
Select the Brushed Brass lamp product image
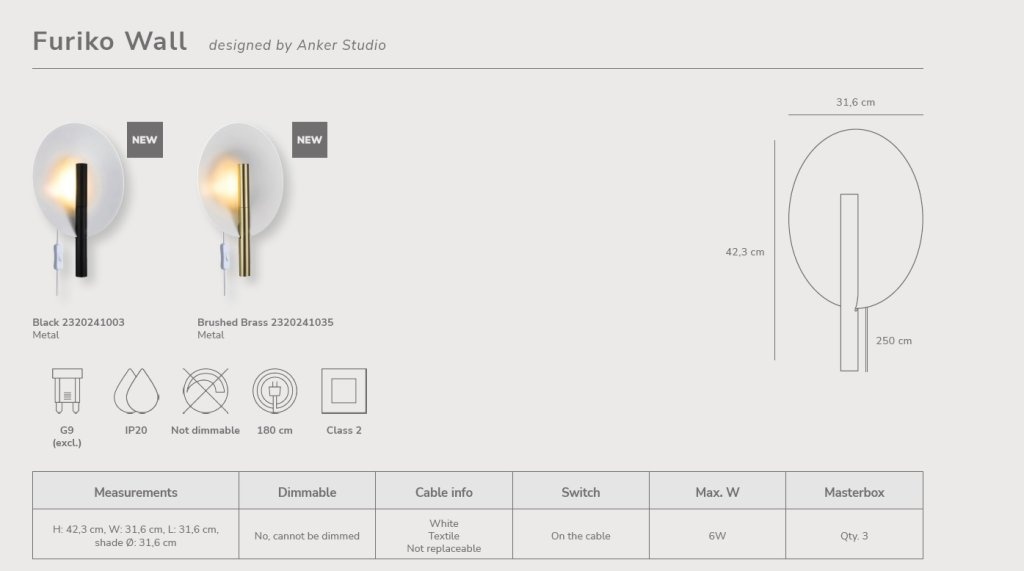(x=242, y=208)
